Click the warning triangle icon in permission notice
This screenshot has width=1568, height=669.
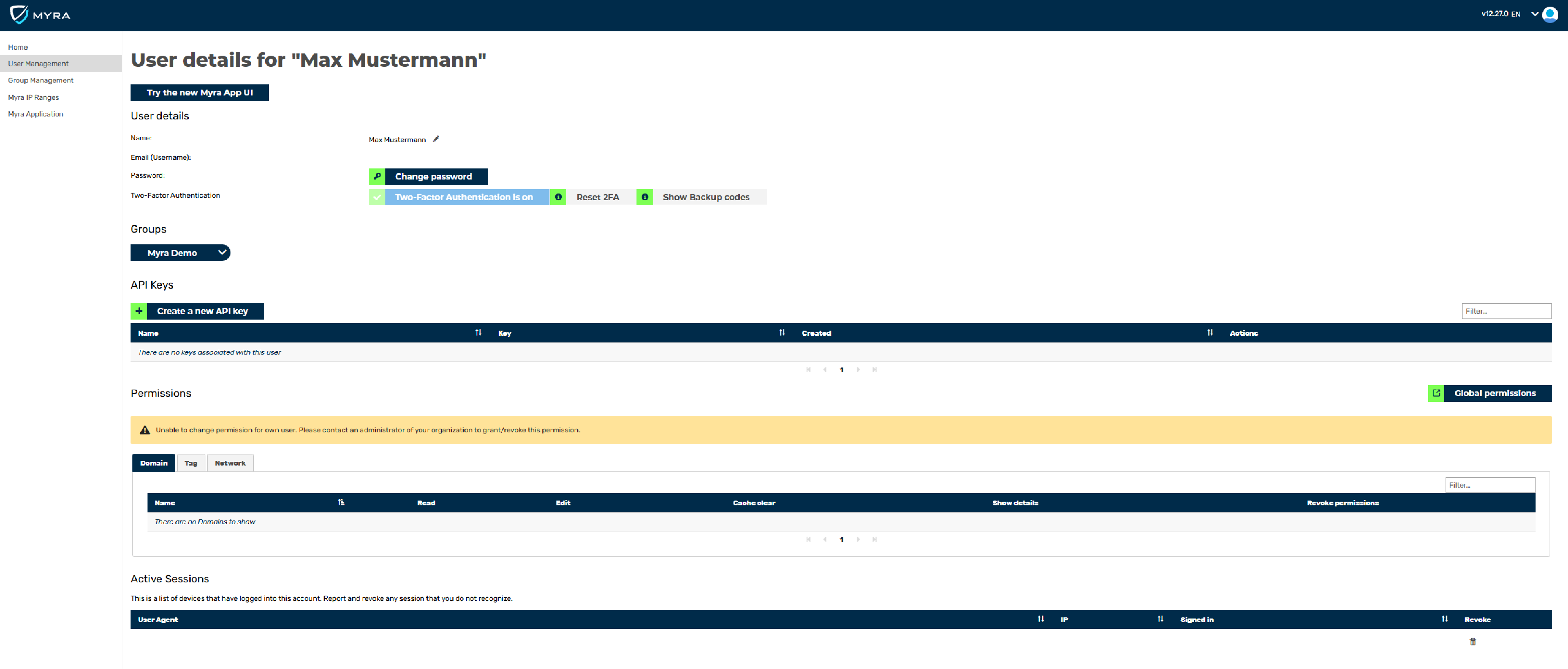145,430
